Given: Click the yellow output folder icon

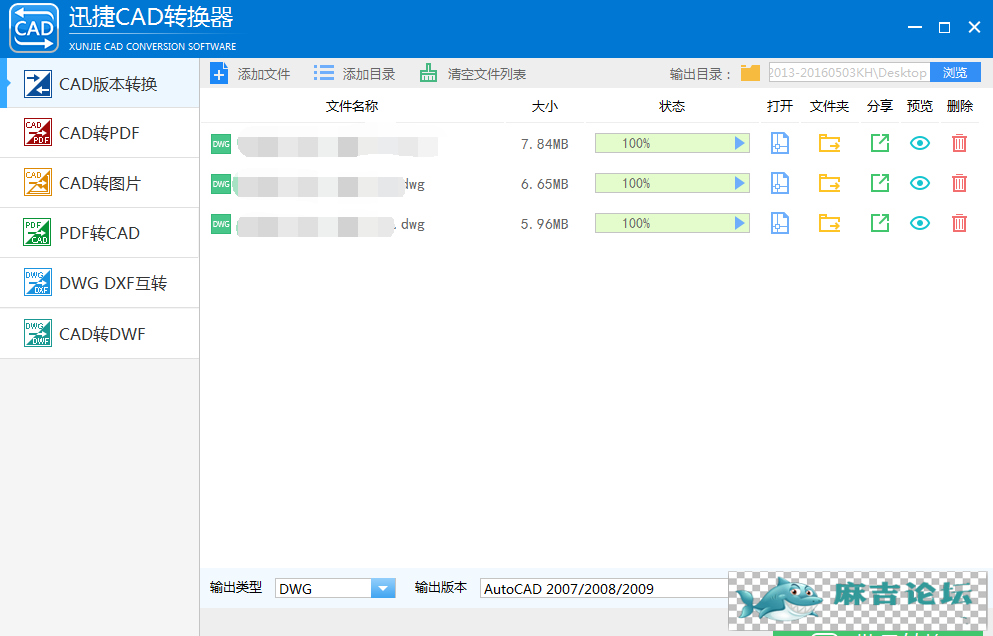Looking at the screenshot, I should point(750,73).
